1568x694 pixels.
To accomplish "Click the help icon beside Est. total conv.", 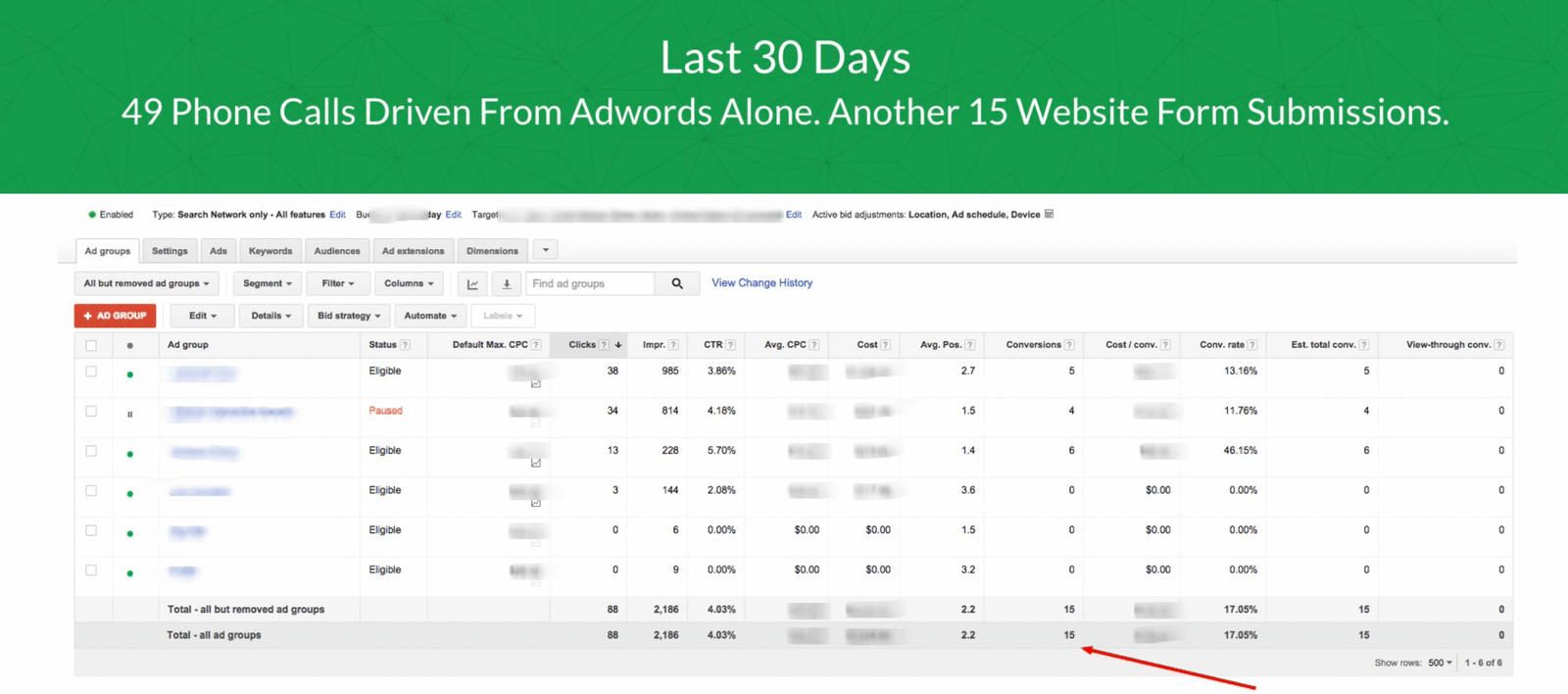I will tap(1364, 345).
